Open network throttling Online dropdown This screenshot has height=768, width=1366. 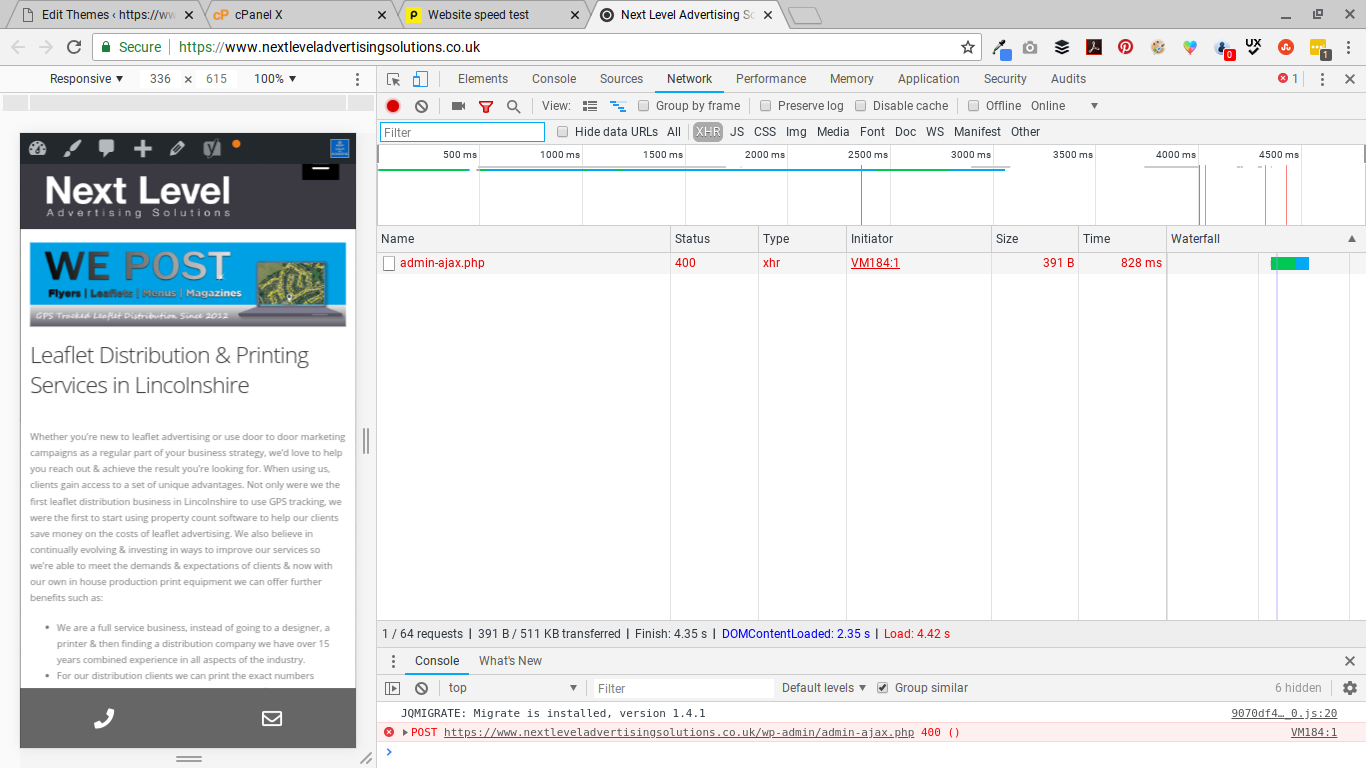pos(1064,106)
